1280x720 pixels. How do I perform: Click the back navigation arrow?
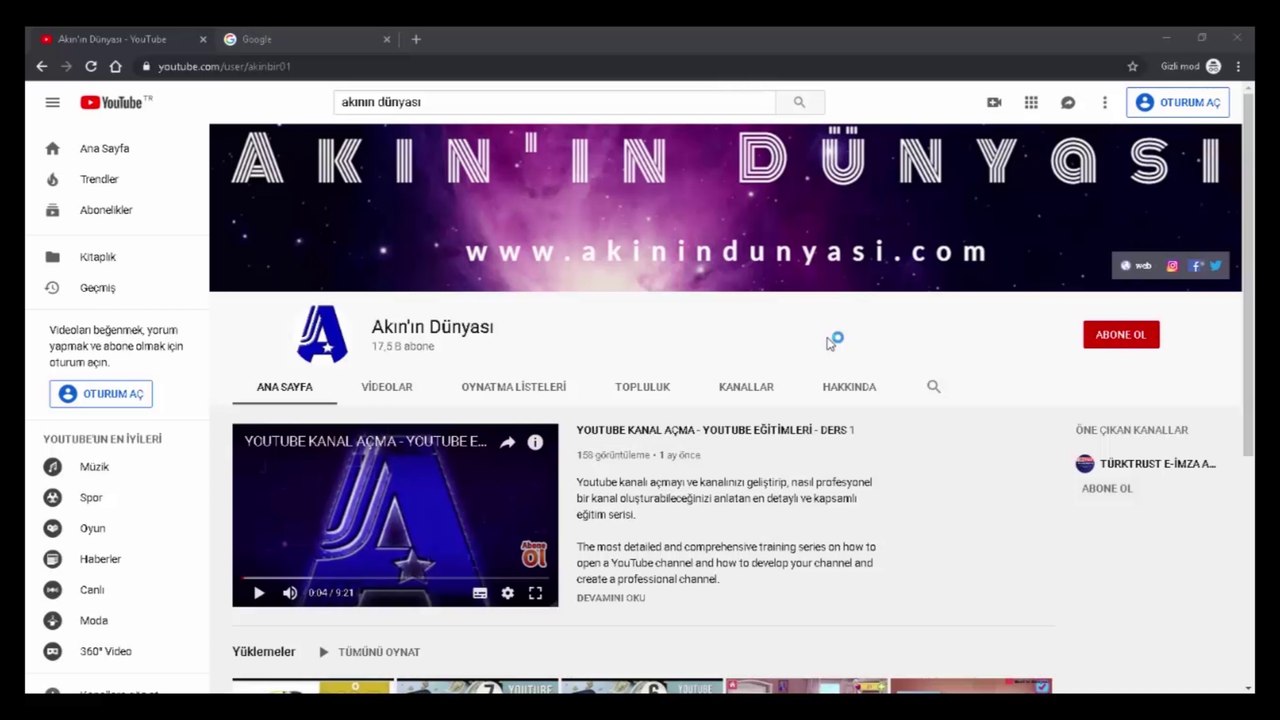point(41,66)
